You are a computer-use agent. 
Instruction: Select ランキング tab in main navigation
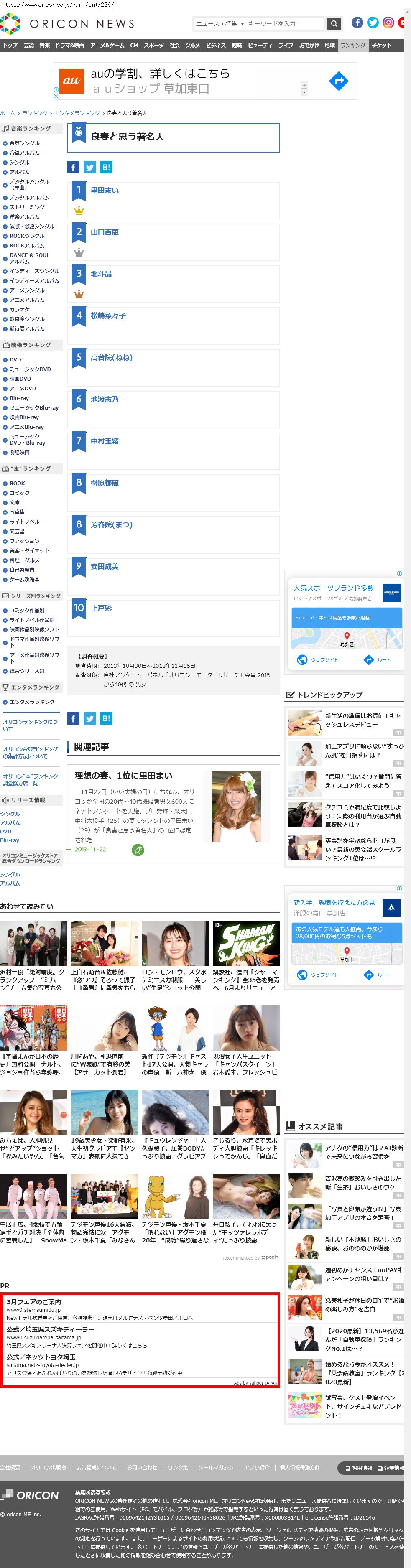click(x=353, y=46)
